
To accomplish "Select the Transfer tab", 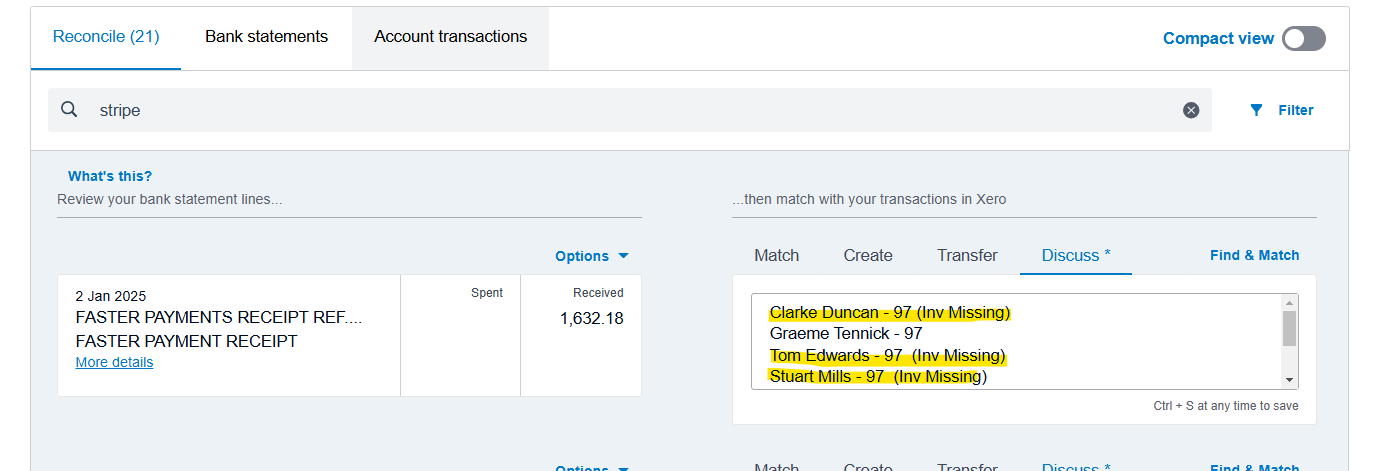I will pyautogui.click(x=967, y=255).
